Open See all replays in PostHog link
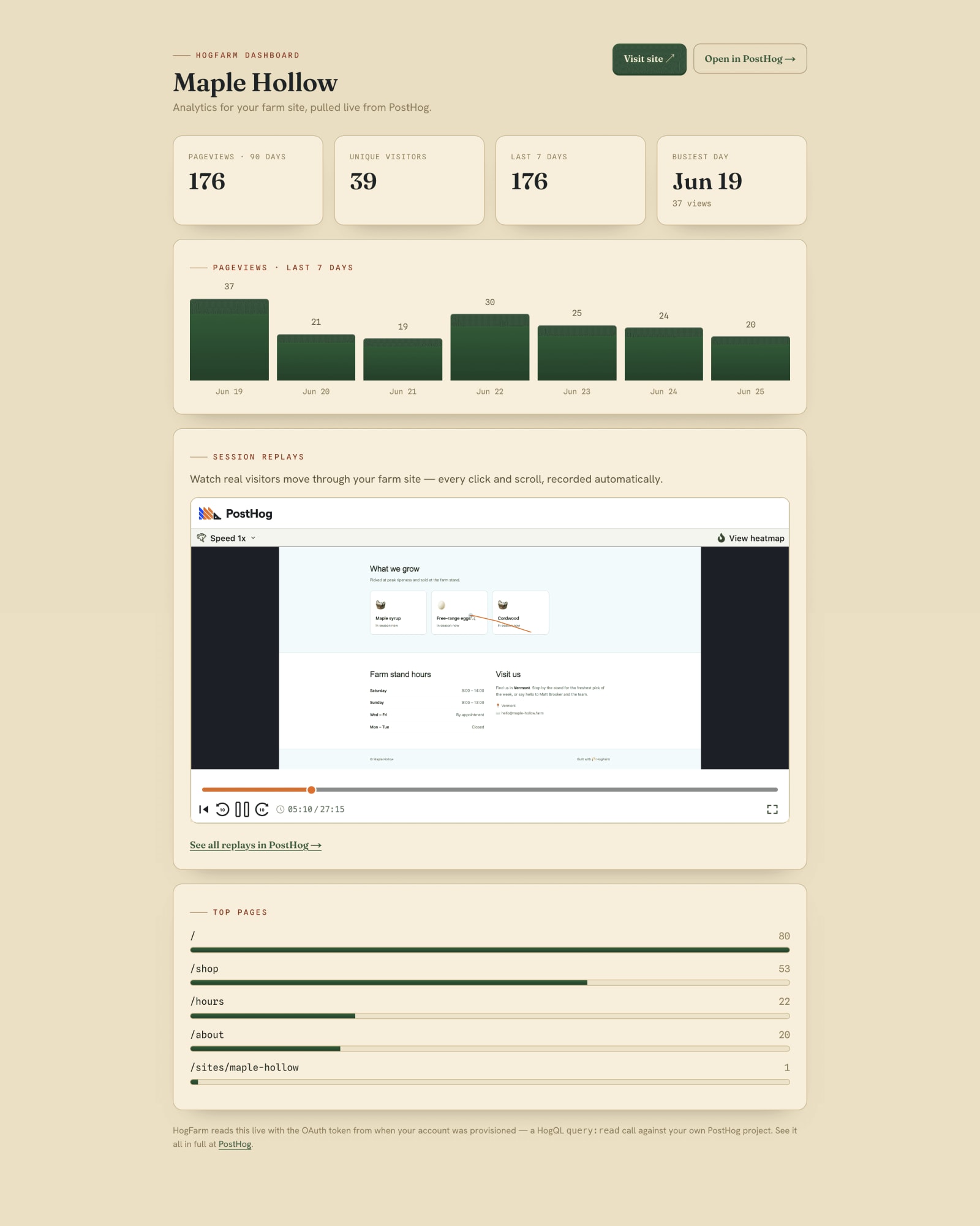 [x=255, y=845]
